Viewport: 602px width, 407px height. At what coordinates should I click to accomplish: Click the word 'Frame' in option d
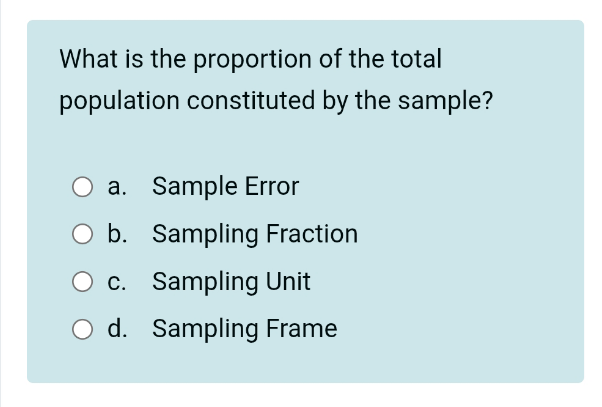point(301,329)
